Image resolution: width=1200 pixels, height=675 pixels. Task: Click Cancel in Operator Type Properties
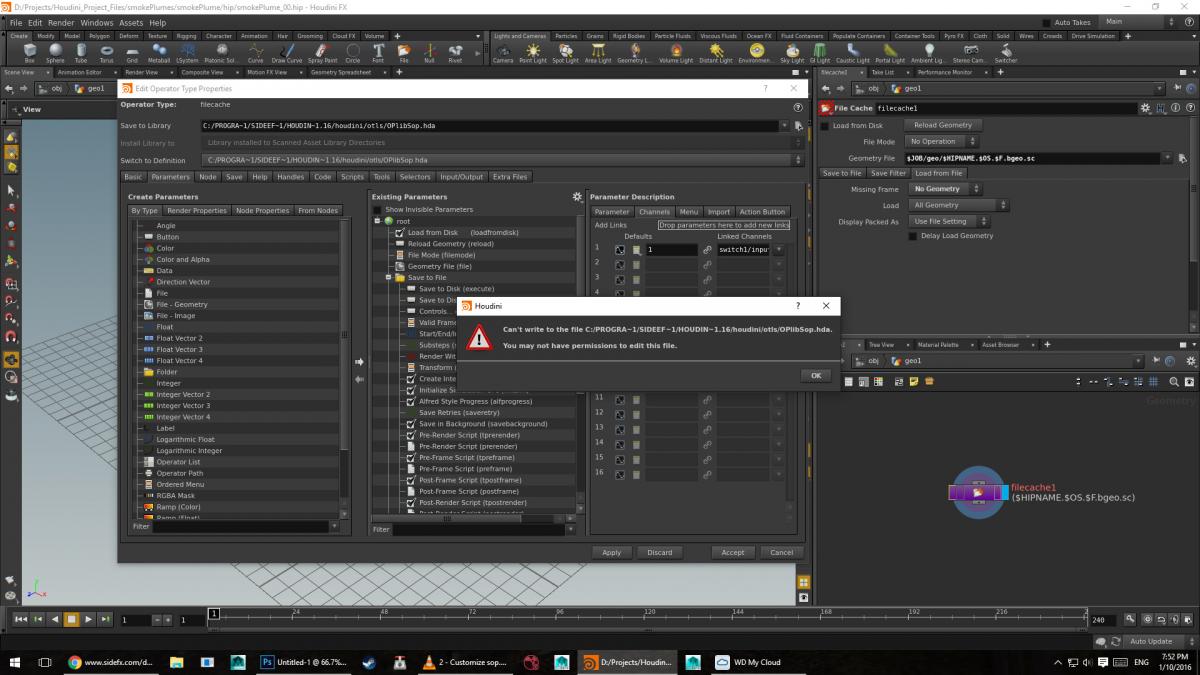point(781,552)
